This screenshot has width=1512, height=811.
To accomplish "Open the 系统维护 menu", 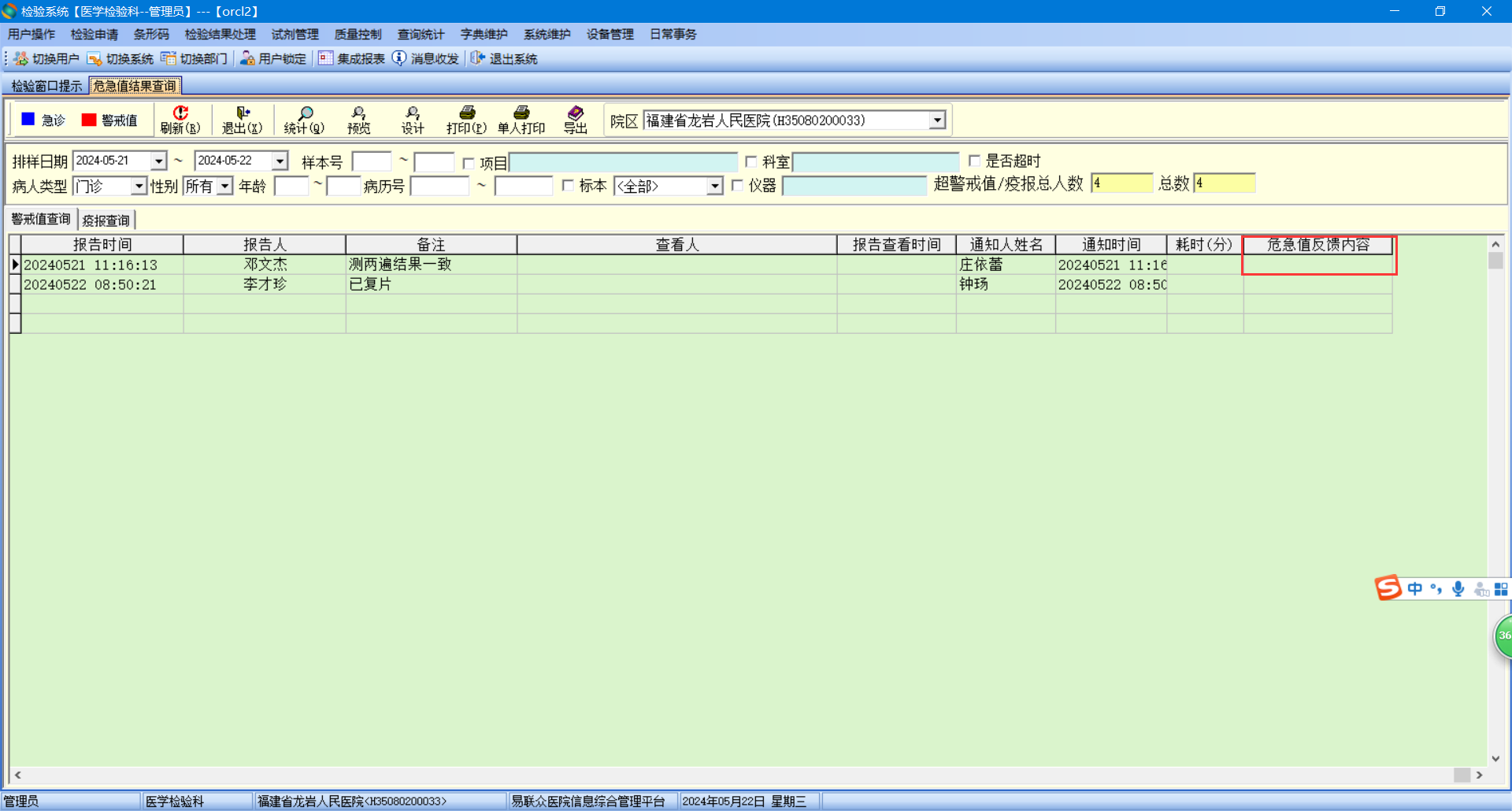I will pyautogui.click(x=547, y=35).
